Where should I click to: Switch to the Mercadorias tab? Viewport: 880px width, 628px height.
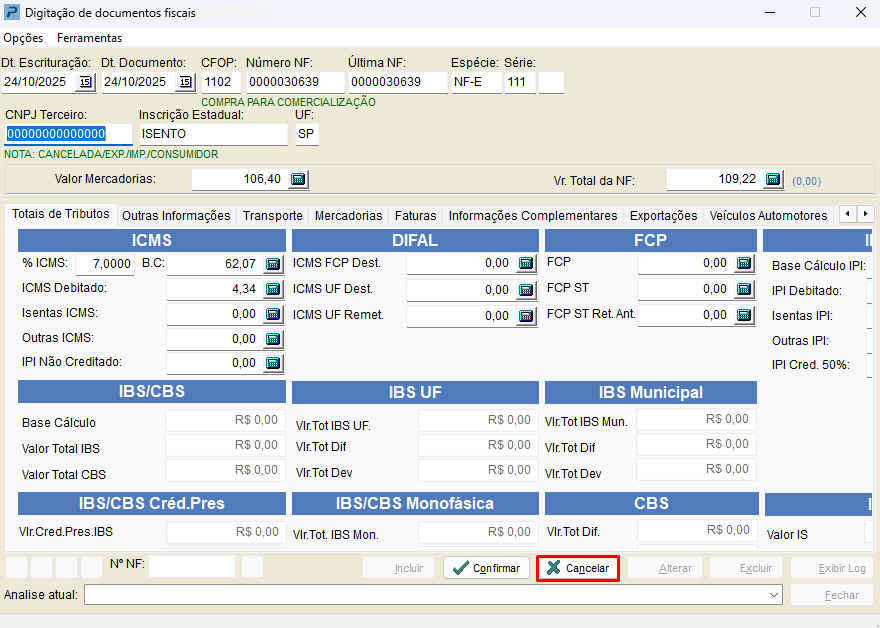(x=348, y=215)
